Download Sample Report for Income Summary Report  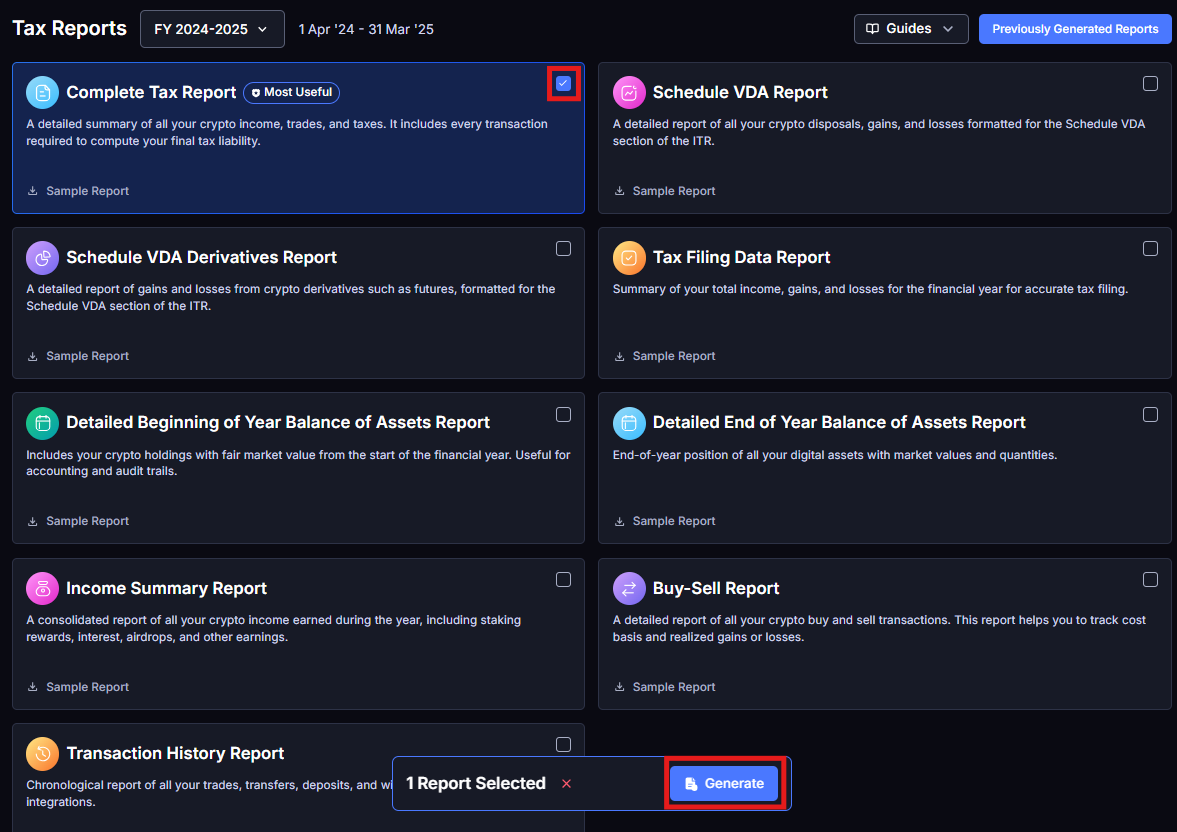[x=78, y=687]
